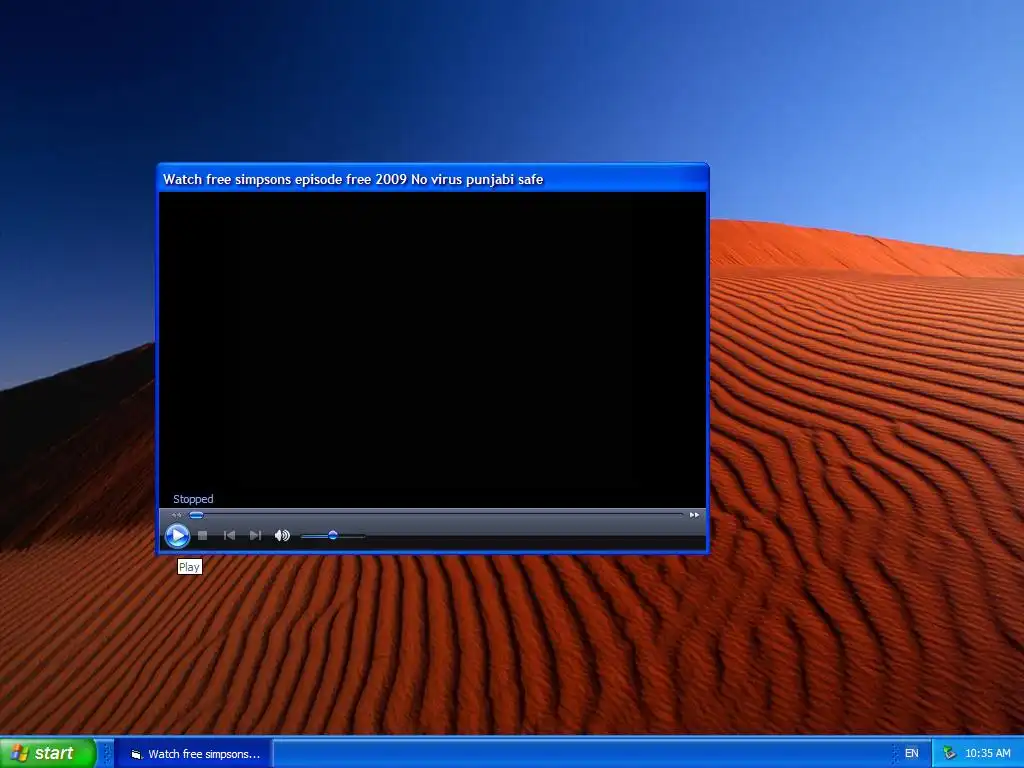Image resolution: width=1024 pixels, height=768 pixels.
Task: Click the system tray network icon
Action: pyautogui.click(x=949, y=754)
